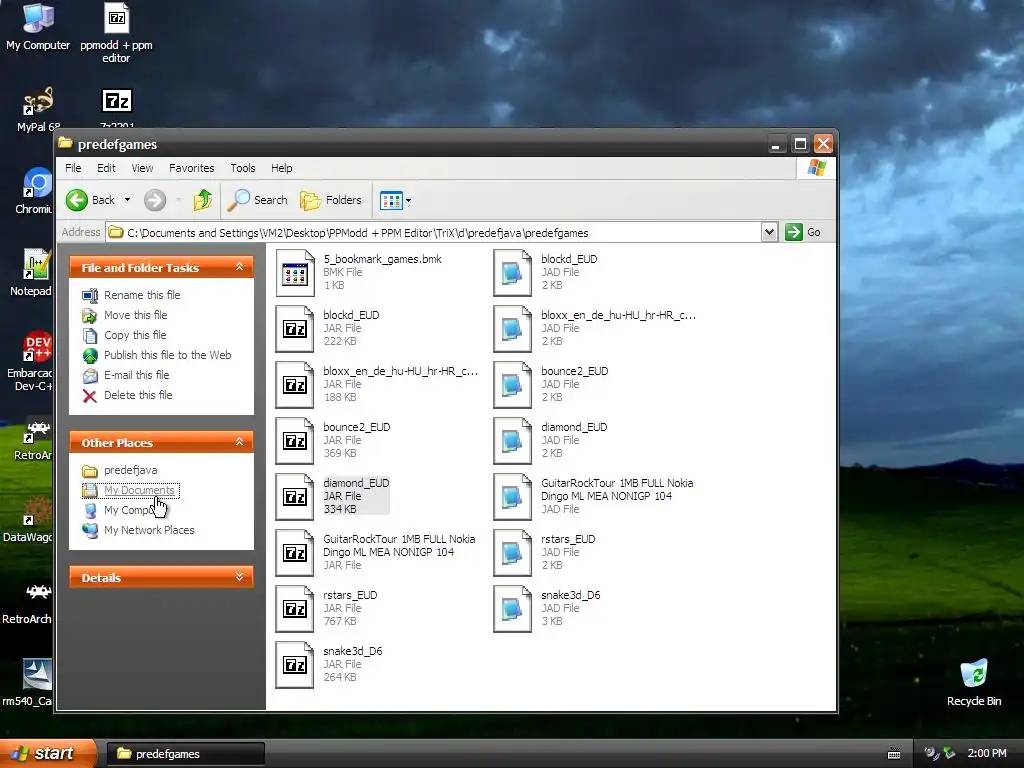Click the Forward arrow button

pyautogui.click(x=155, y=200)
